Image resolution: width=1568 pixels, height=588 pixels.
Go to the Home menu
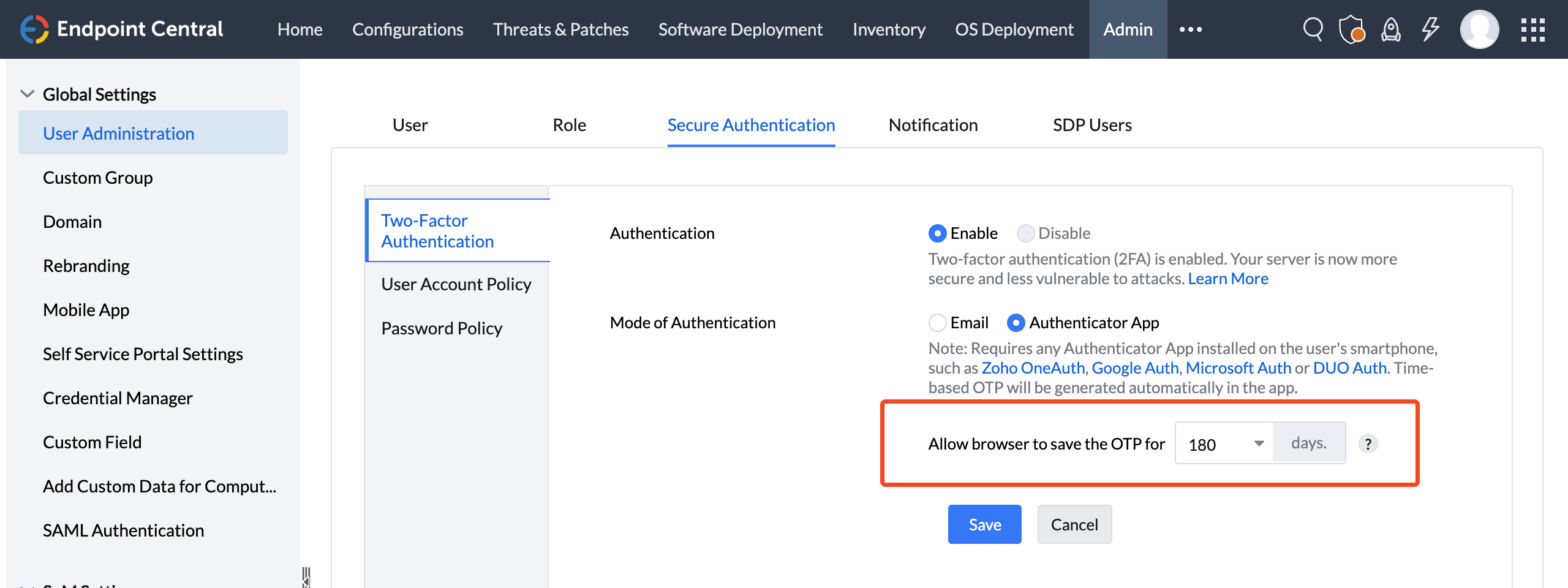tap(300, 29)
